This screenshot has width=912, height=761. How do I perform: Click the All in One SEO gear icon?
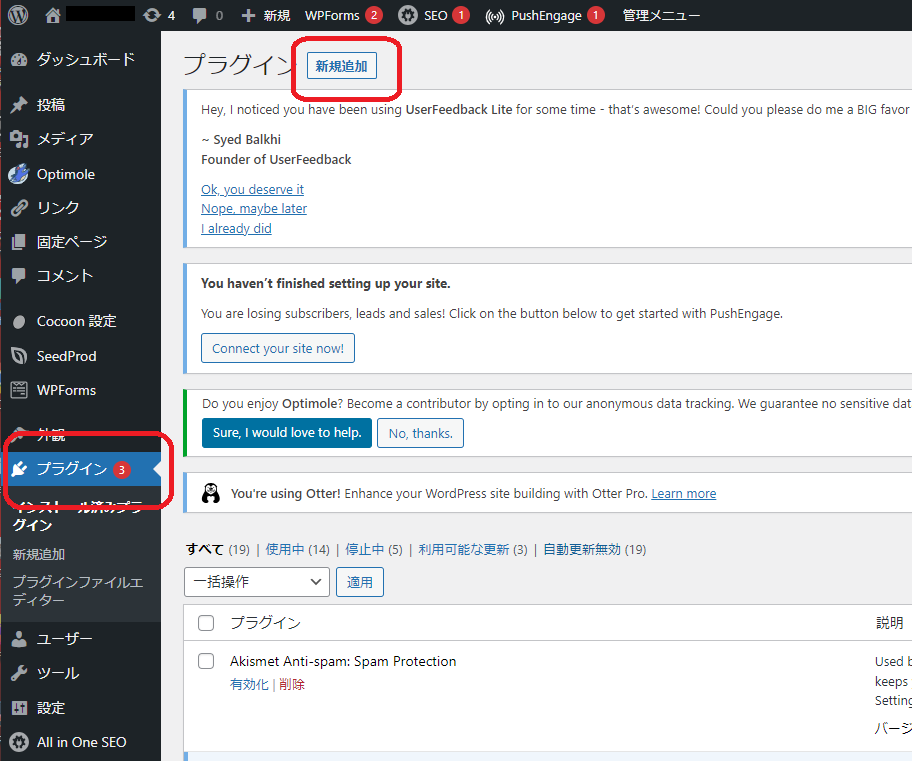[x=19, y=742]
